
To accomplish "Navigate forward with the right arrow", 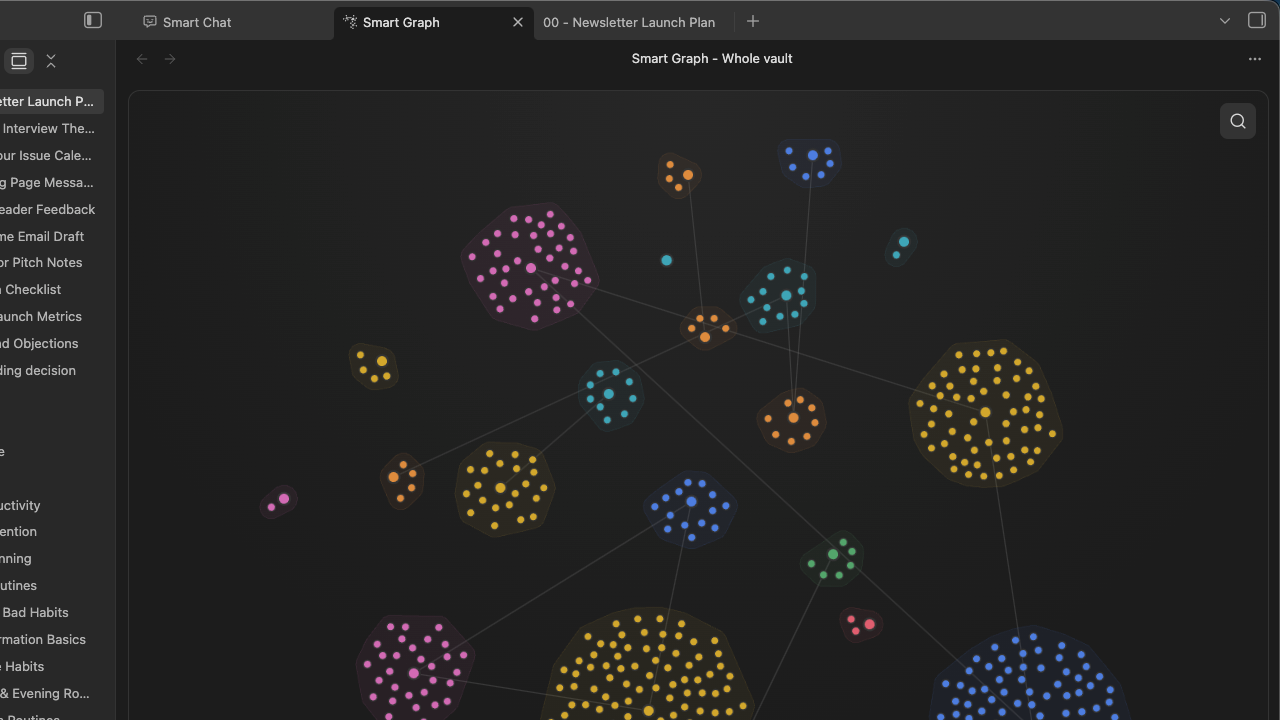I will pos(170,59).
